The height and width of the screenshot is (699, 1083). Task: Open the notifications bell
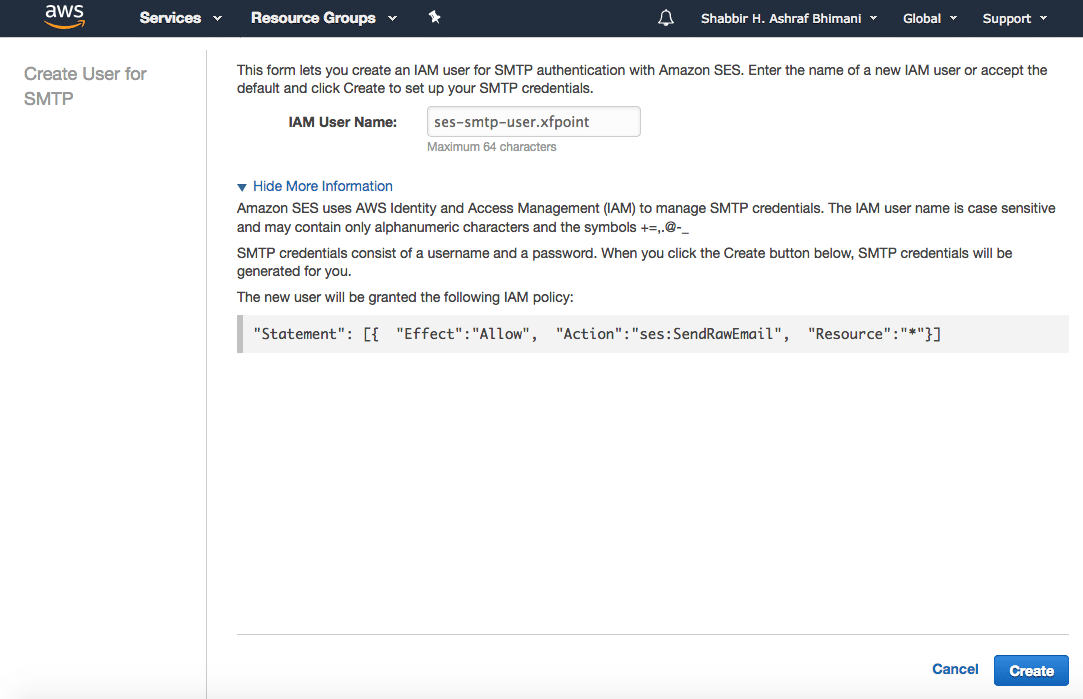point(666,18)
